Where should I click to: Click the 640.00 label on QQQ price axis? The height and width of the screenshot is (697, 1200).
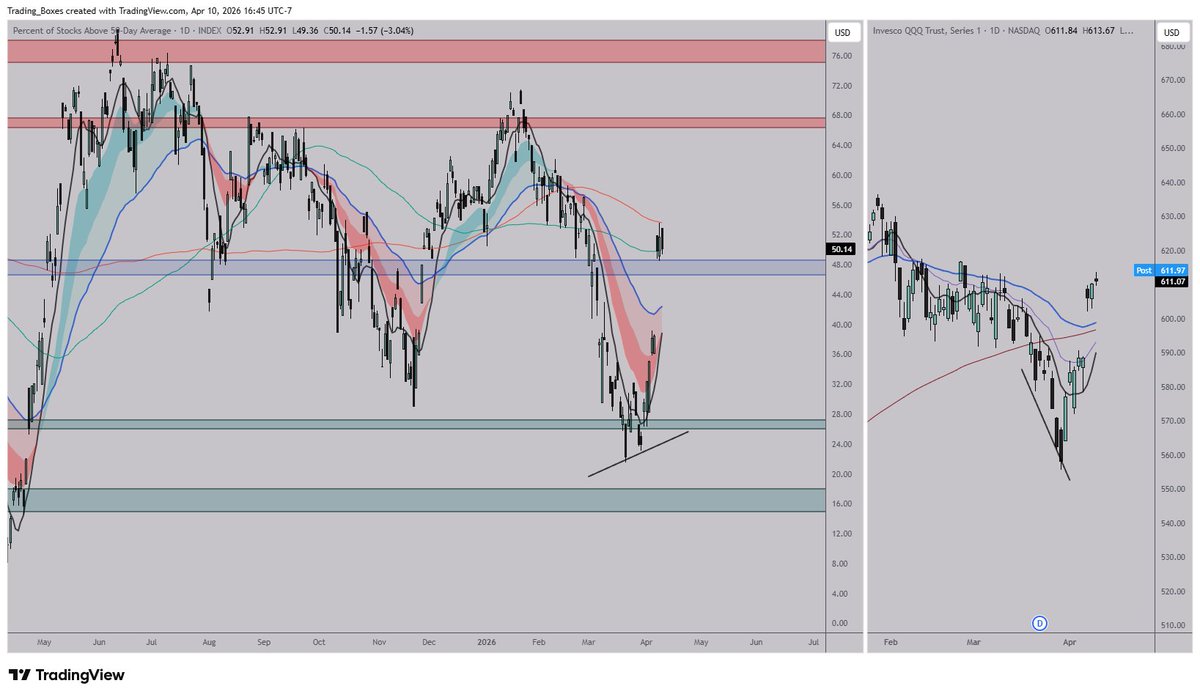[x=1172, y=183]
